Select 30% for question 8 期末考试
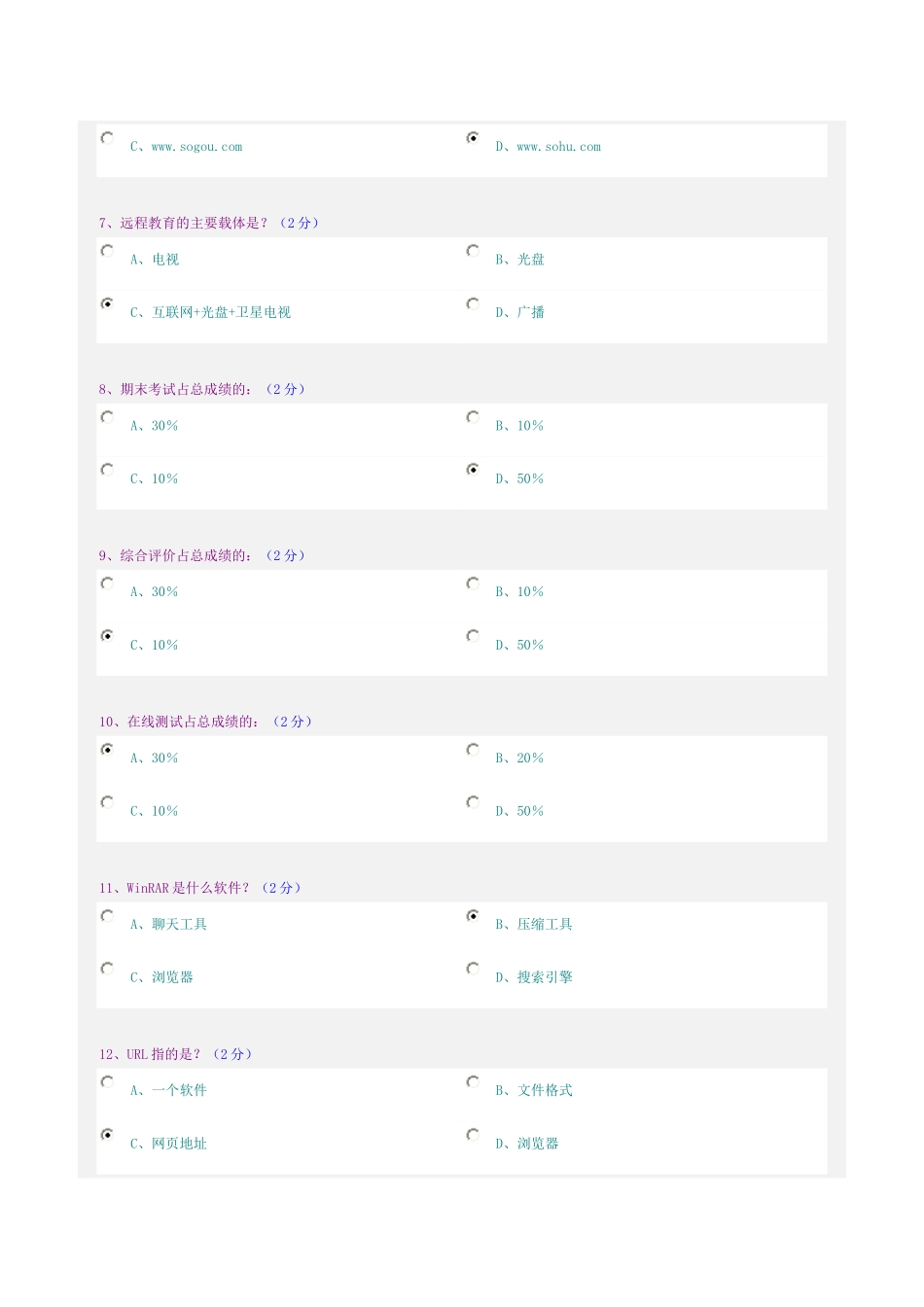924x1307 pixels. click(107, 417)
